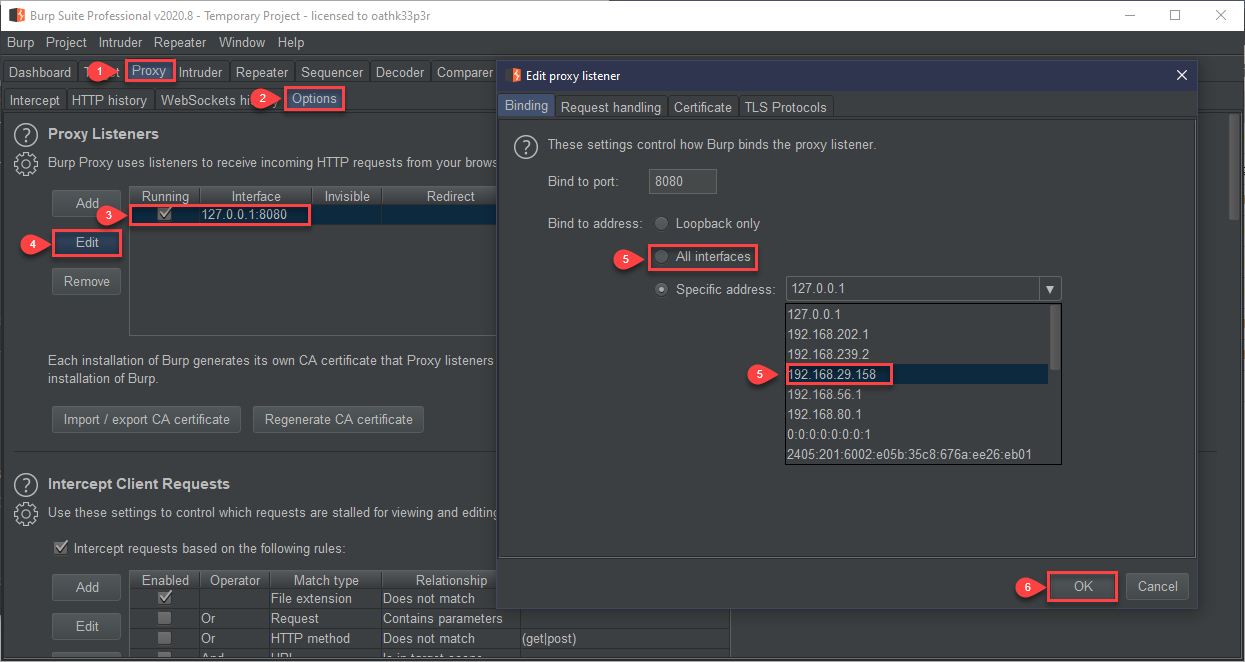Screen dimensions: 1245x662
Task: Choose 192.168.56.1 from the address list
Action: (917, 394)
